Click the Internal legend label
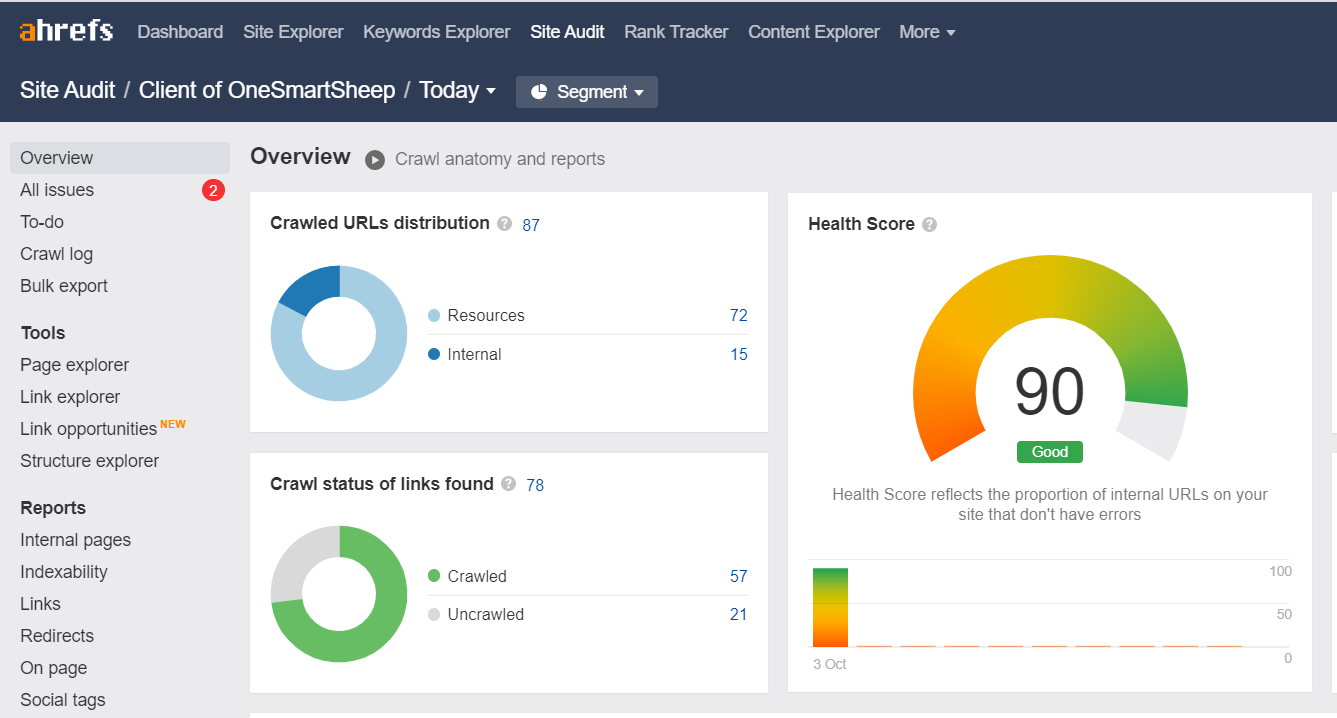Viewport: 1337px width, 718px height. [475, 354]
